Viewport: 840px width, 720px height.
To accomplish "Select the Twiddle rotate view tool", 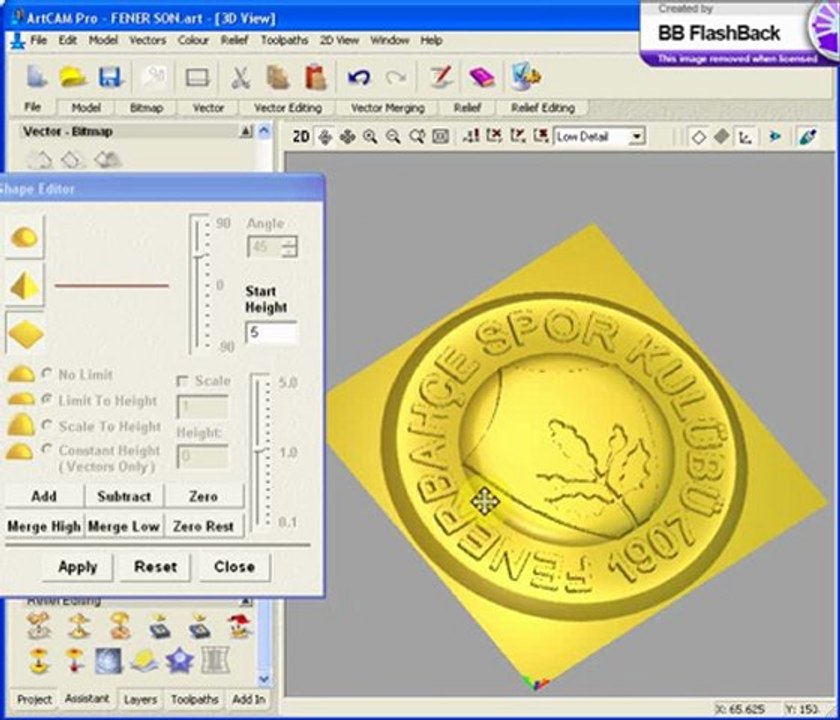I will click(x=325, y=137).
